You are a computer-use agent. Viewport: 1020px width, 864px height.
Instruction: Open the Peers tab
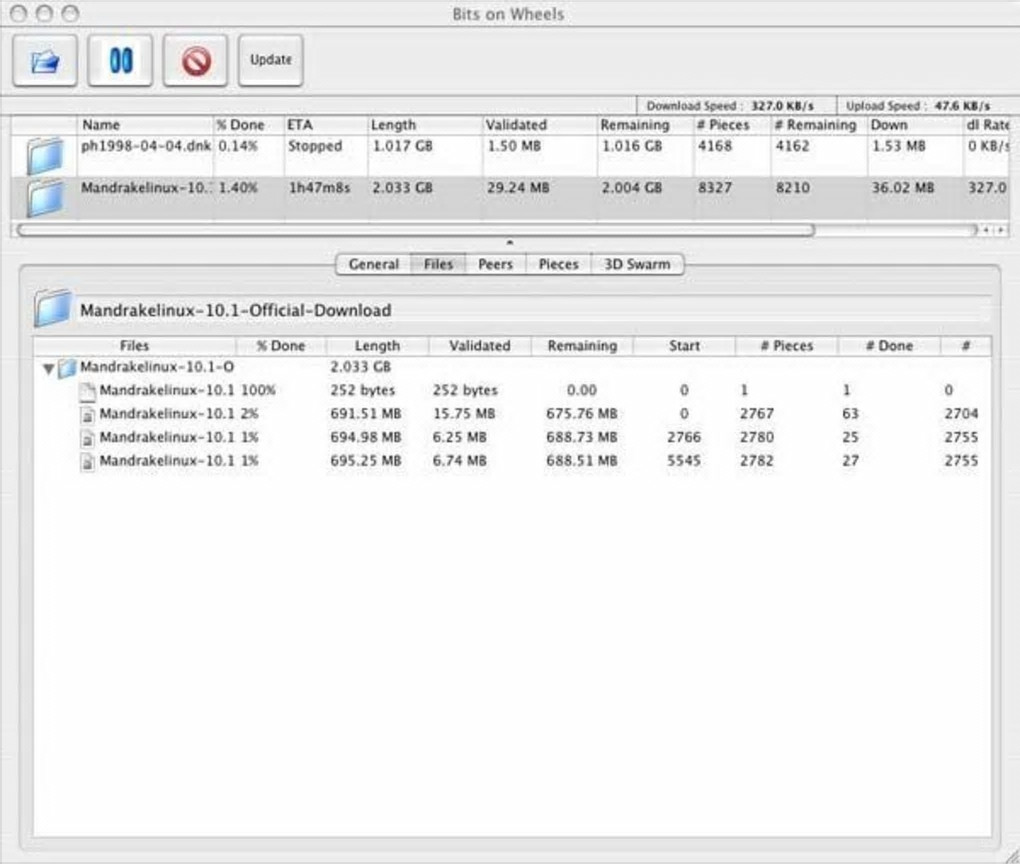click(x=495, y=264)
